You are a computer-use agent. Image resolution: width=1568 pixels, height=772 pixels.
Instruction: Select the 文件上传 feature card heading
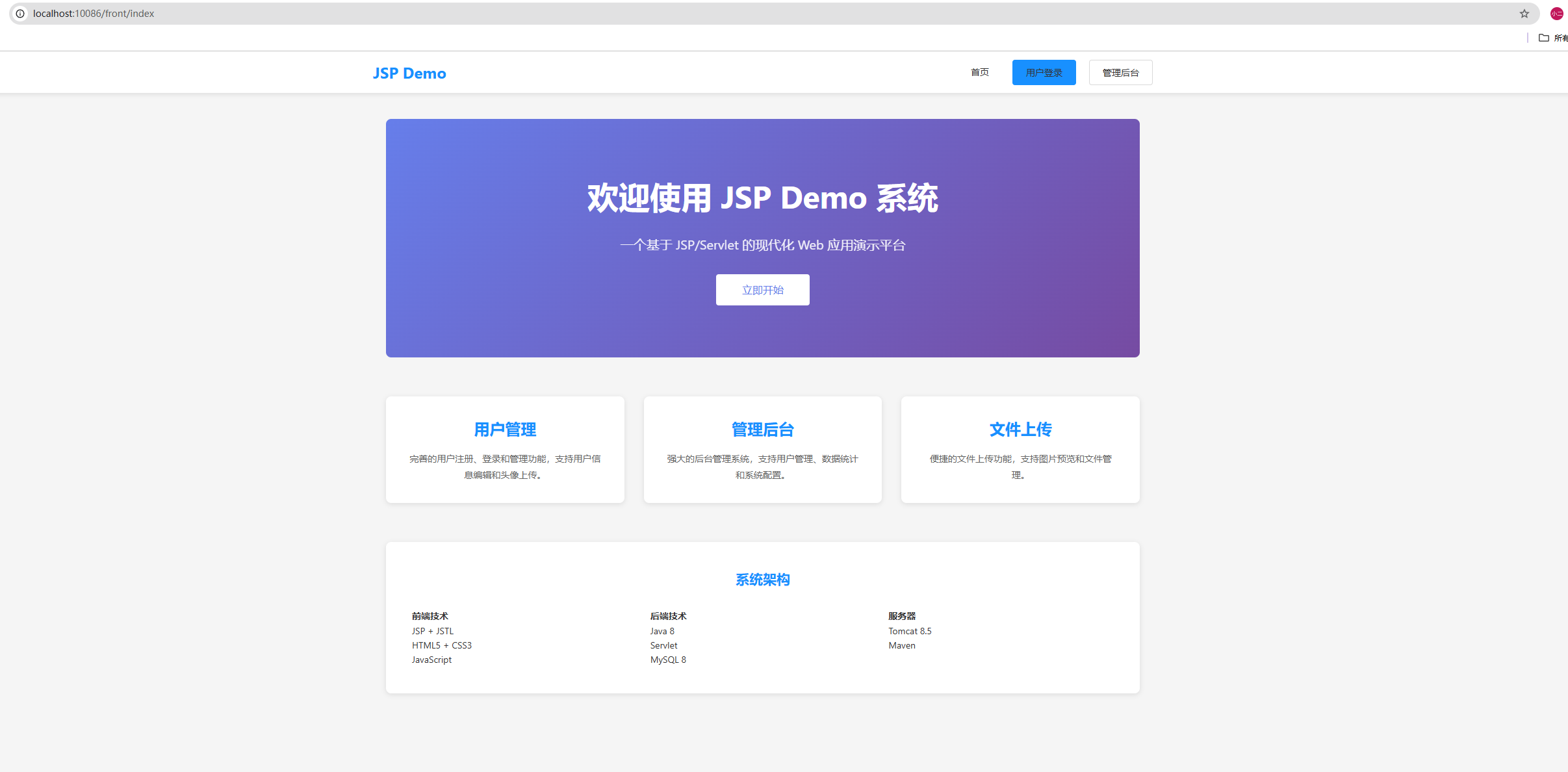1020,430
